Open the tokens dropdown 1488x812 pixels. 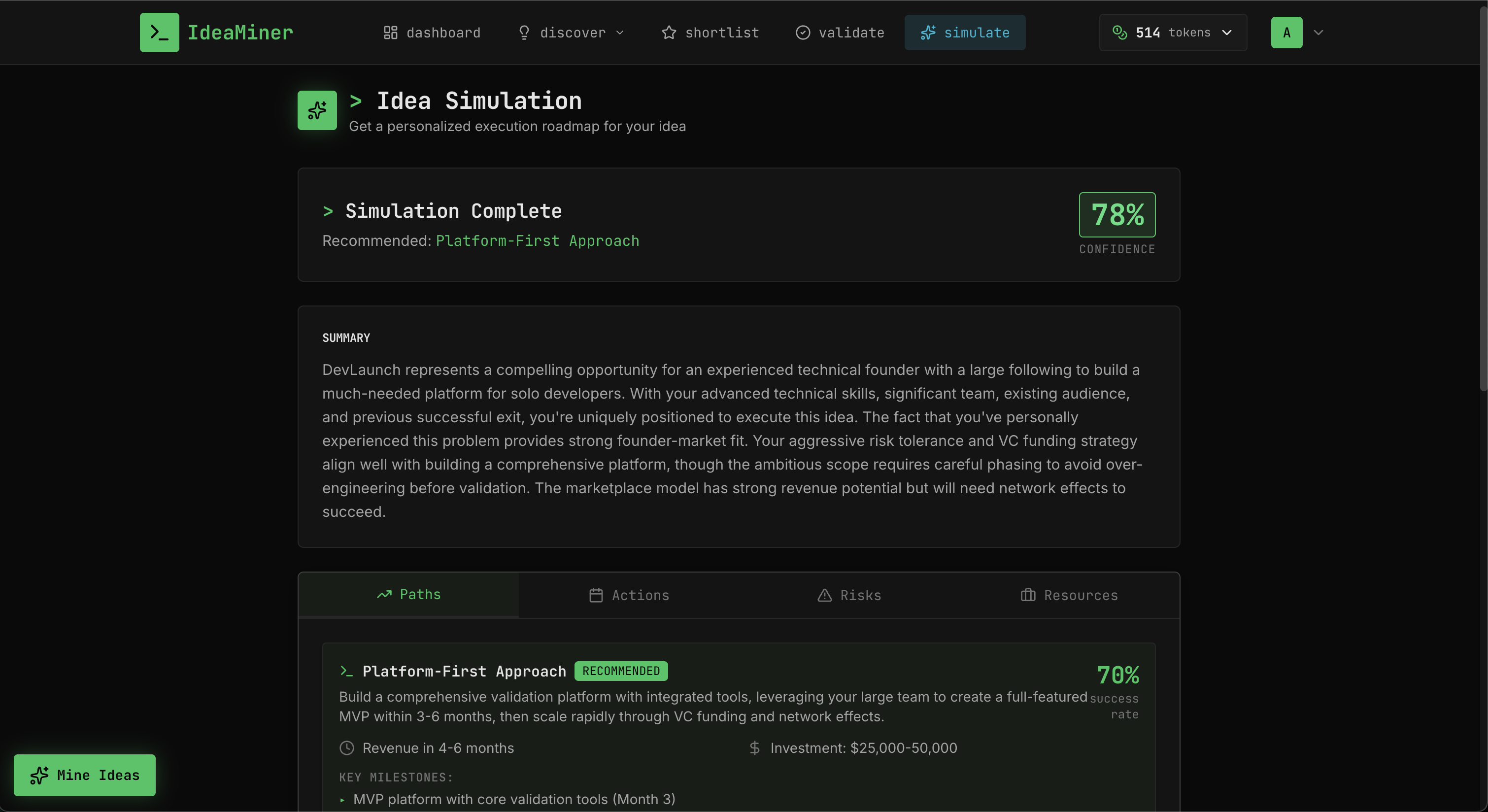tap(1226, 33)
